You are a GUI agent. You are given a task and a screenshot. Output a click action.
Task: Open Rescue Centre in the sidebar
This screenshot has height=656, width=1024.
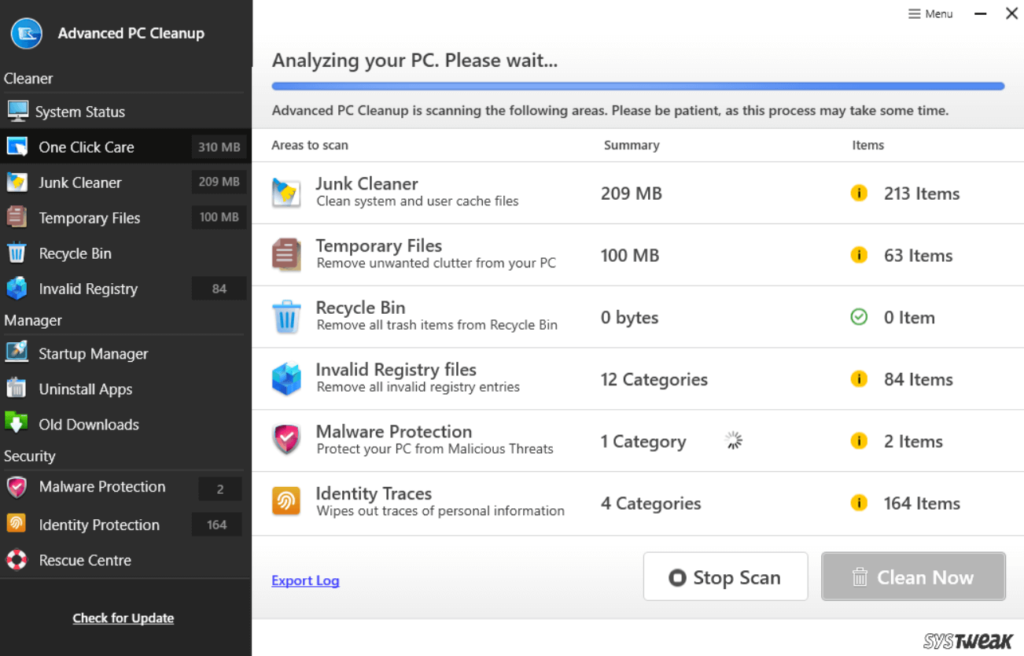(x=125, y=560)
